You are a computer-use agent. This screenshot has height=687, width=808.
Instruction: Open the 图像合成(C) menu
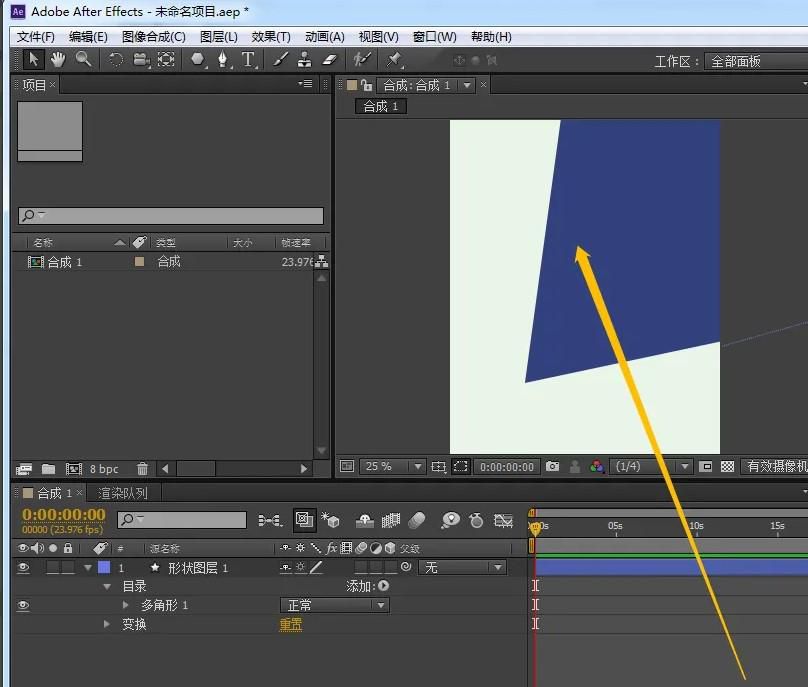(x=154, y=37)
